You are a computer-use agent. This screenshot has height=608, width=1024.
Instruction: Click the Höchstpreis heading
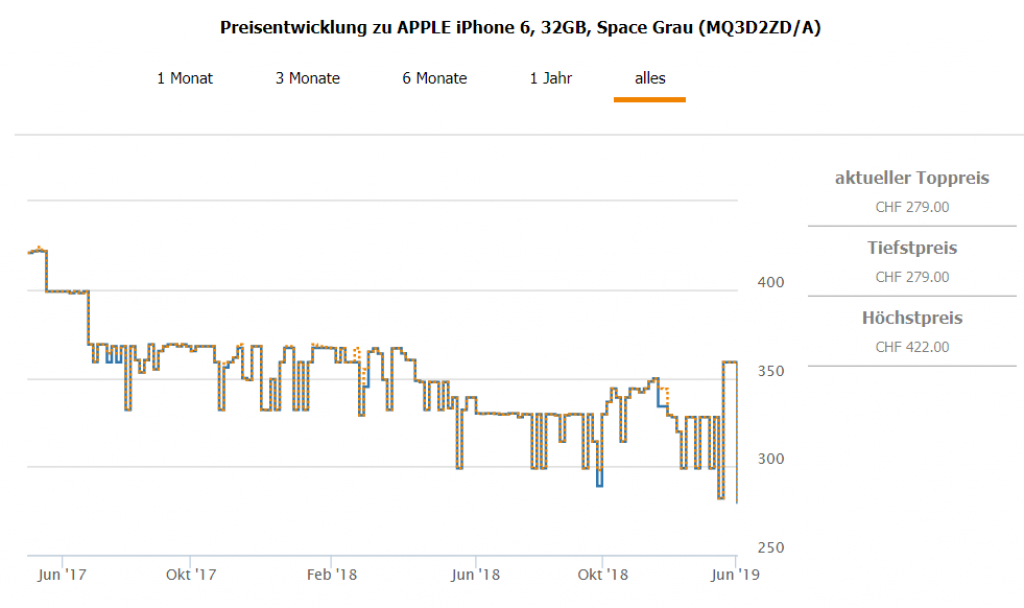912,318
